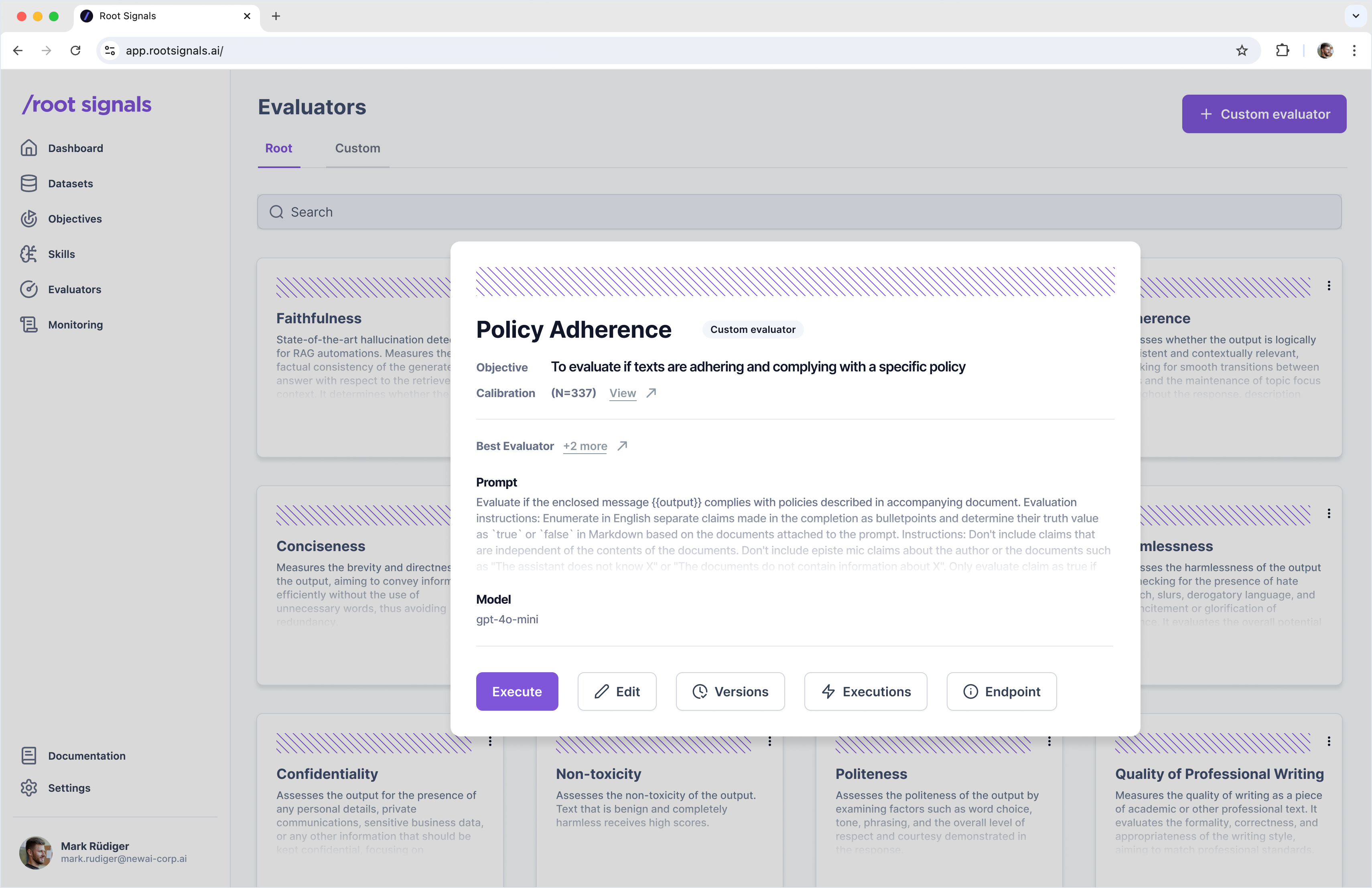Click the evaluators Search field
1372x888 pixels.
799,212
